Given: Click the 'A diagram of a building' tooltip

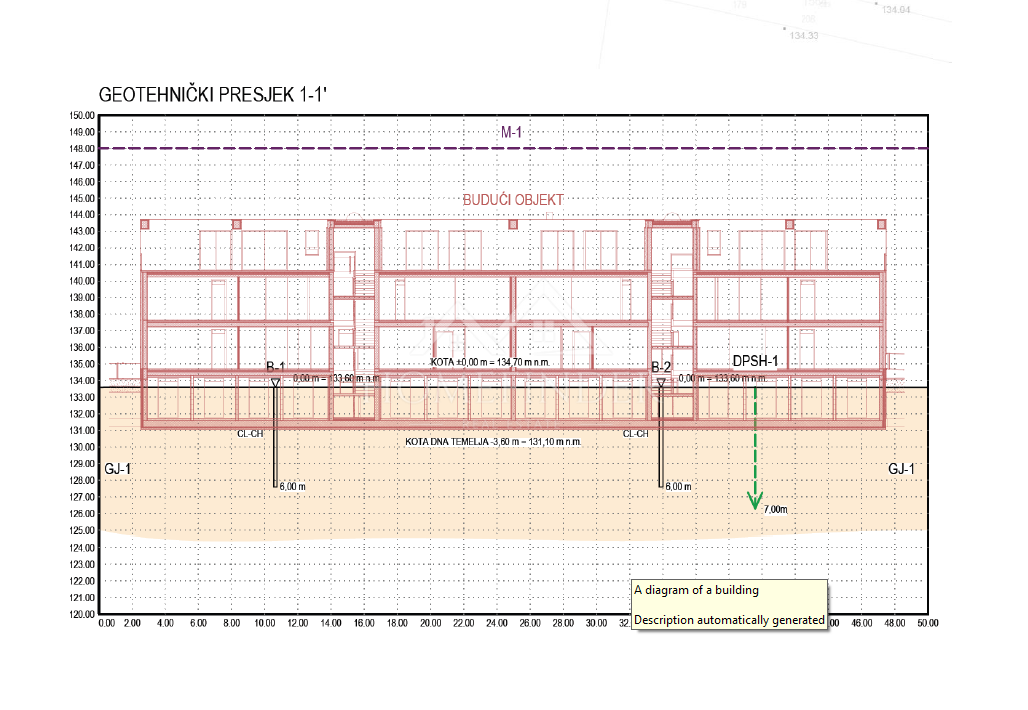Looking at the screenshot, I should [696, 590].
